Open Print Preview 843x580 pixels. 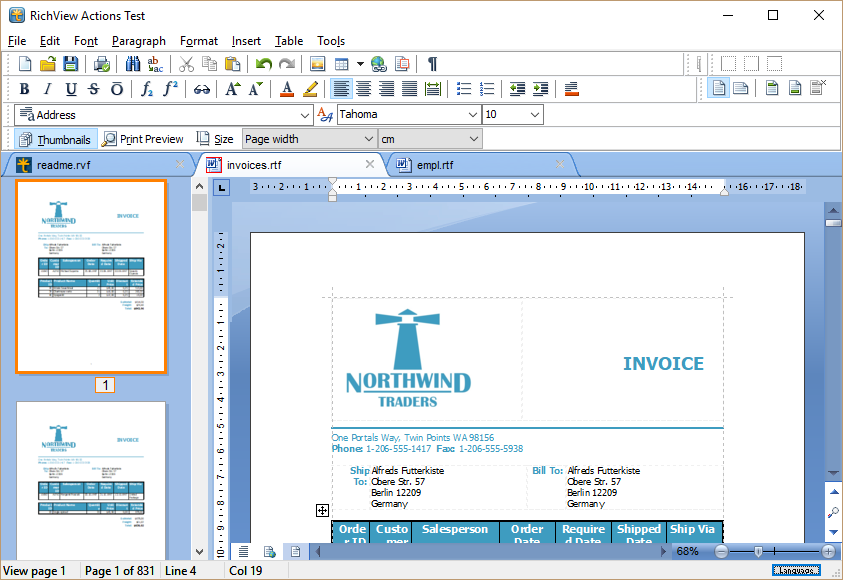point(143,139)
